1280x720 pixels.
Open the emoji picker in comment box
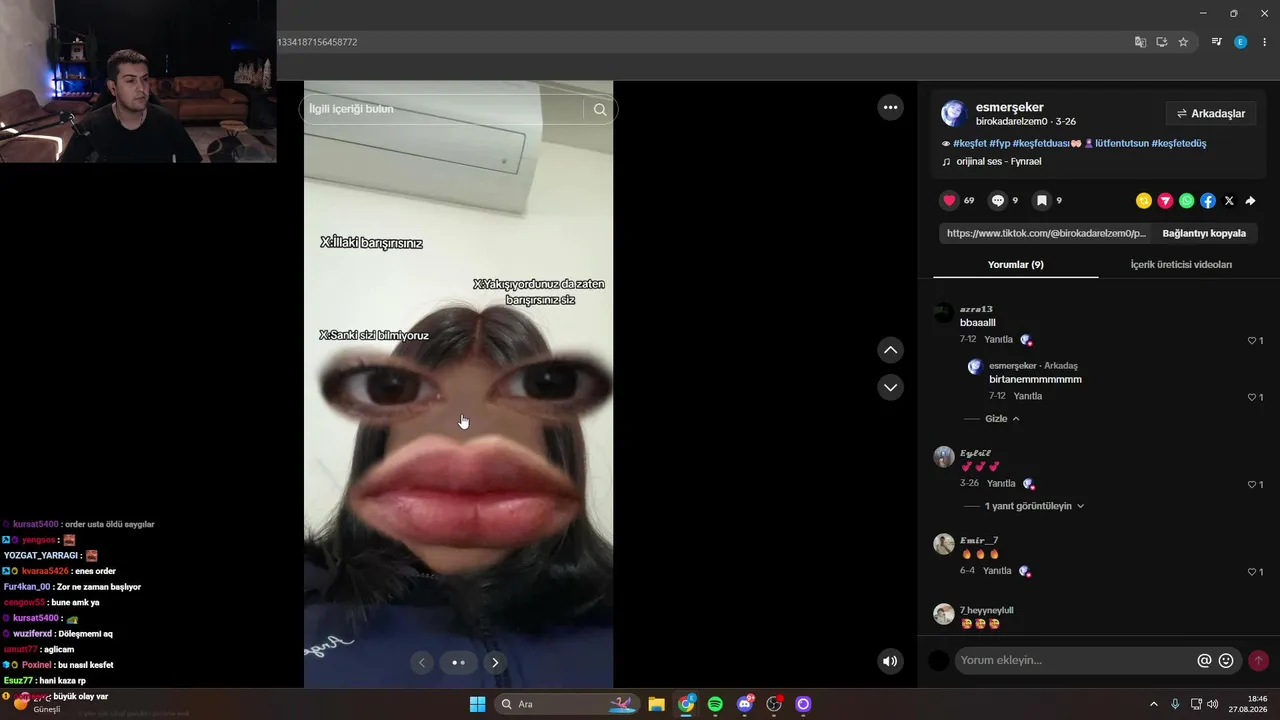pyautogui.click(x=1226, y=660)
